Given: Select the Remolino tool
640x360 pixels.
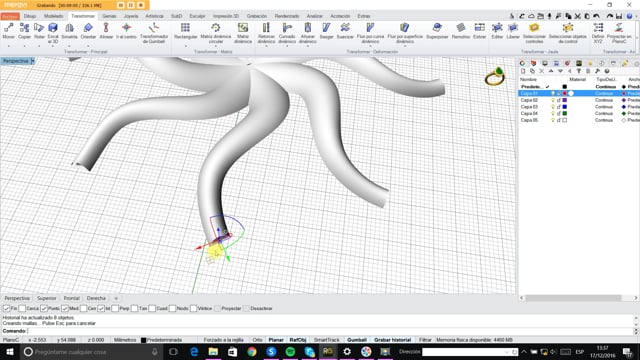Looking at the screenshot, I should tap(461, 31).
